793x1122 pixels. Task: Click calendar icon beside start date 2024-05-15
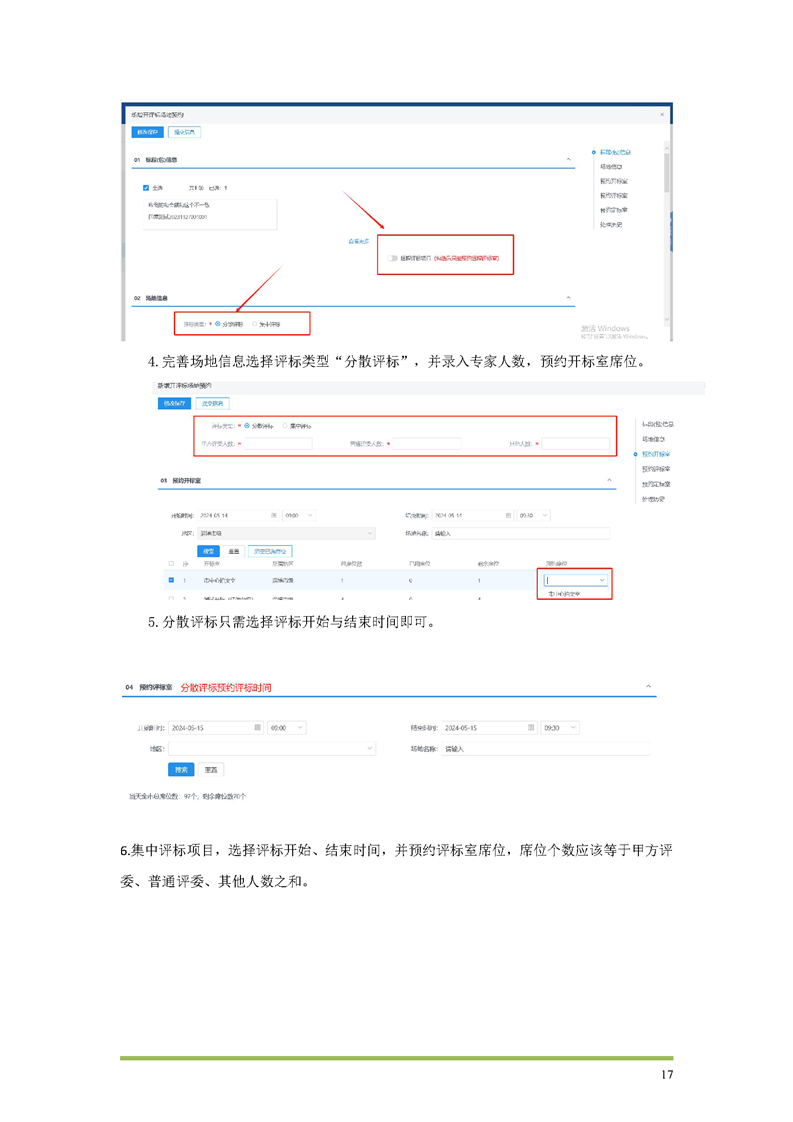pos(258,727)
